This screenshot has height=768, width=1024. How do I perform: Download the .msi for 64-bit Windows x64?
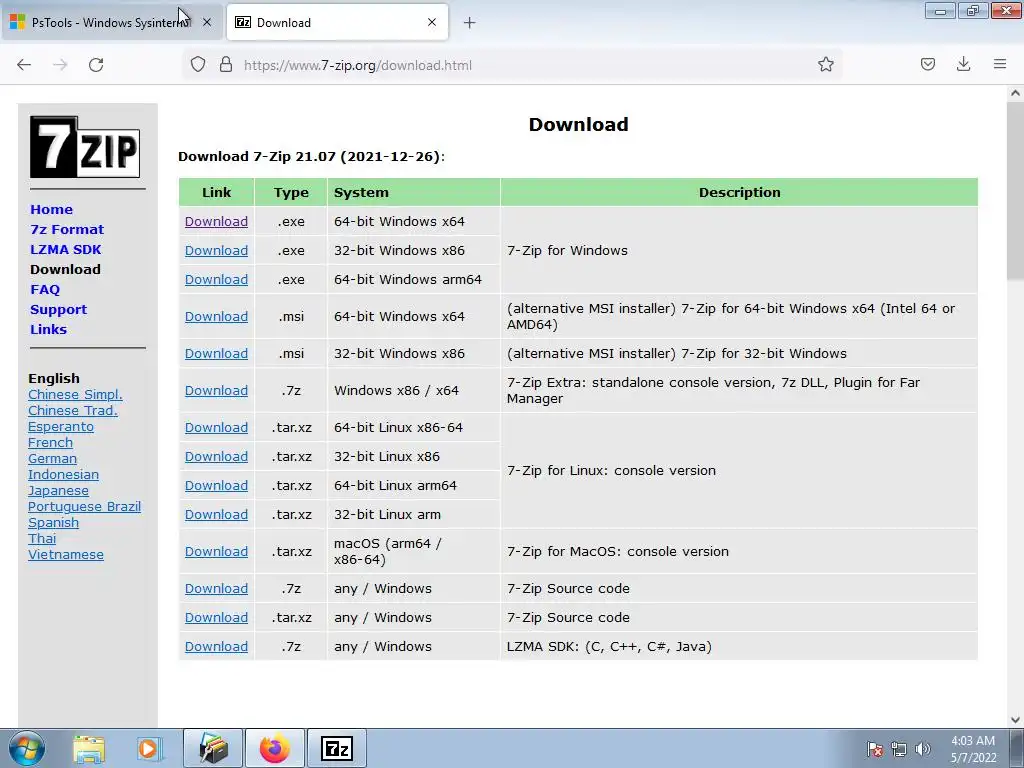[216, 317]
